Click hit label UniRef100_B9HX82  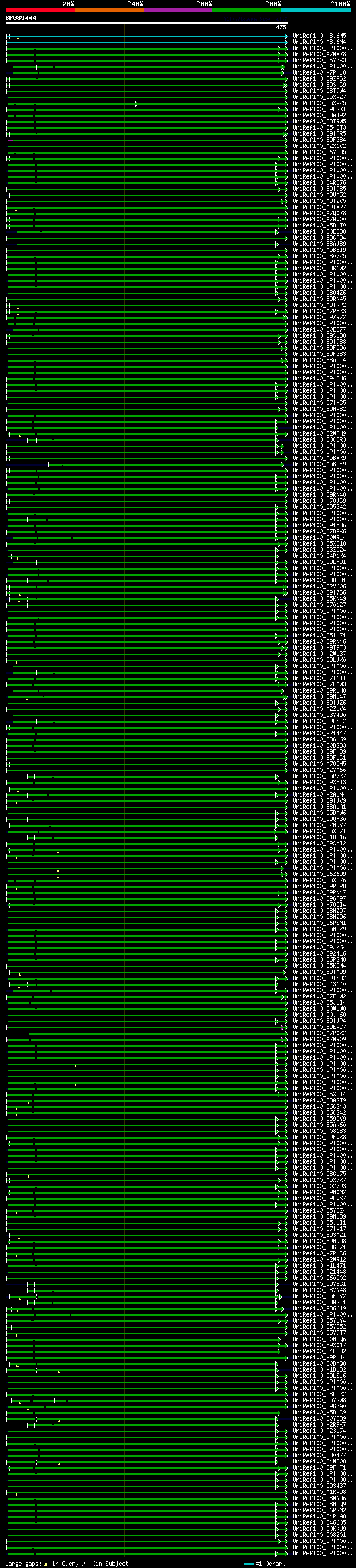[319, 409]
